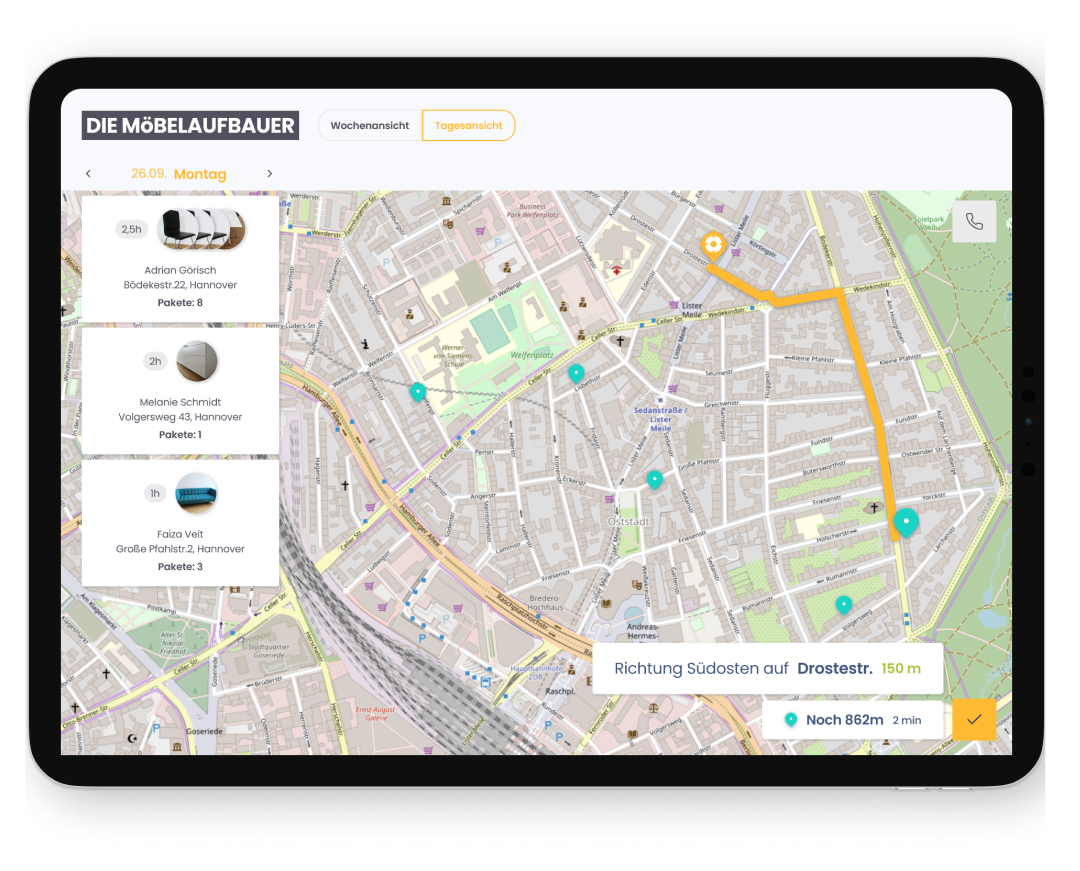Click Pakete: 8 label
The image size is (1080, 871).
[x=180, y=302]
